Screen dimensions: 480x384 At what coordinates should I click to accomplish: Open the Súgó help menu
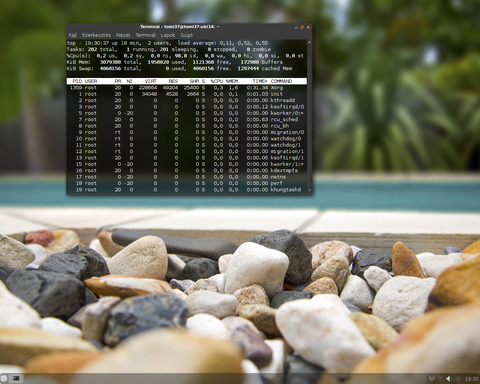pos(186,35)
